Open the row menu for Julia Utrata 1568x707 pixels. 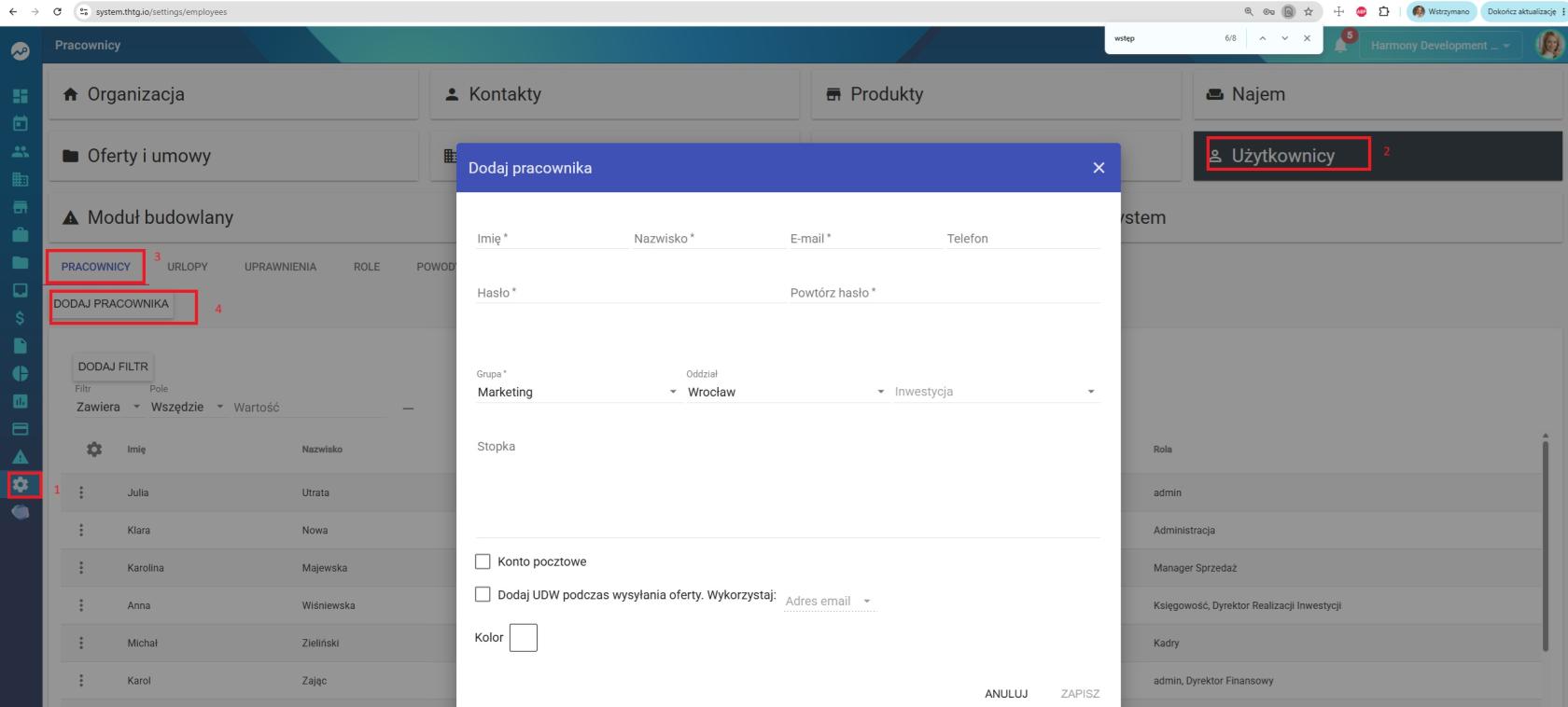81,492
